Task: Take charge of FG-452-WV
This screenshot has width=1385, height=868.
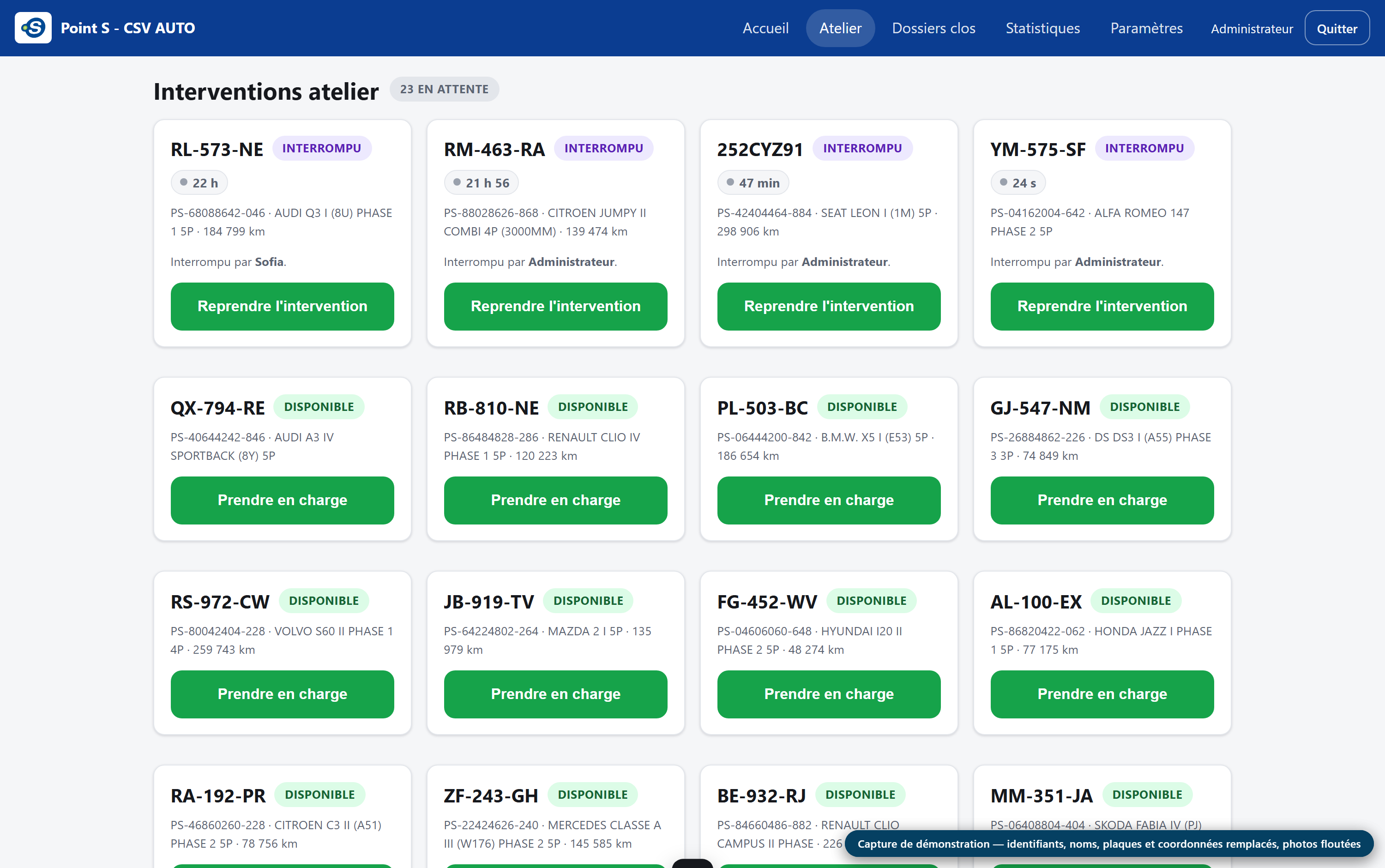Action: point(828,694)
